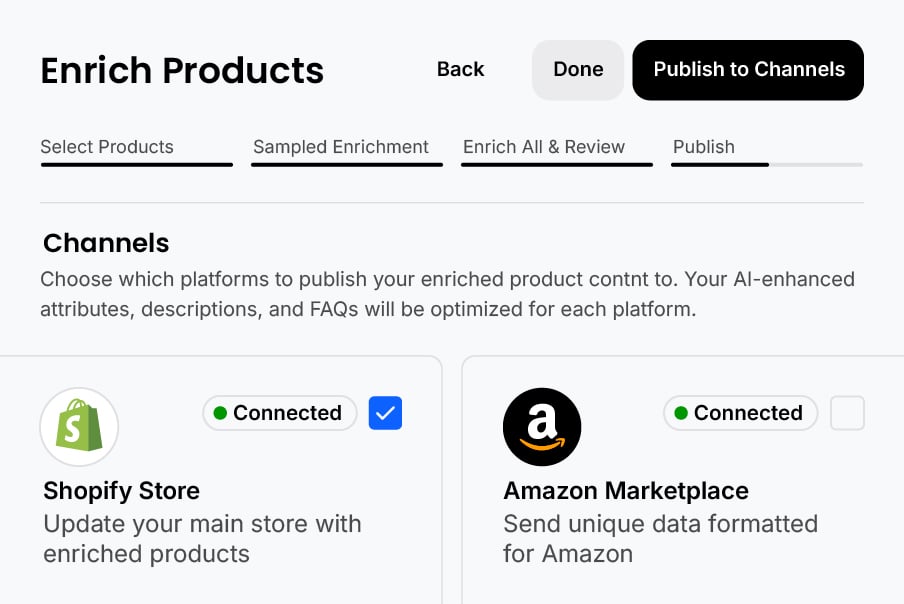
Task: Click the green status dot on Shopify's badge
Action: [220, 413]
